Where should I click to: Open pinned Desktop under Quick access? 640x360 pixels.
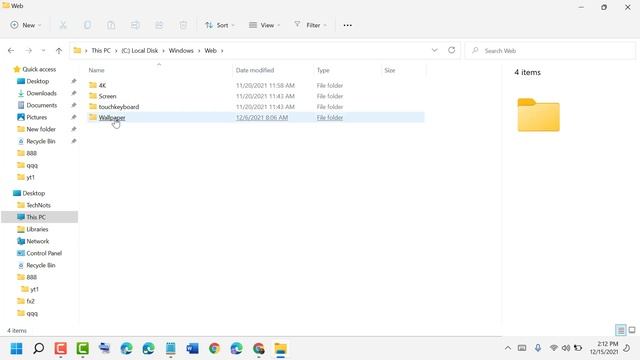[x=38, y=81]
